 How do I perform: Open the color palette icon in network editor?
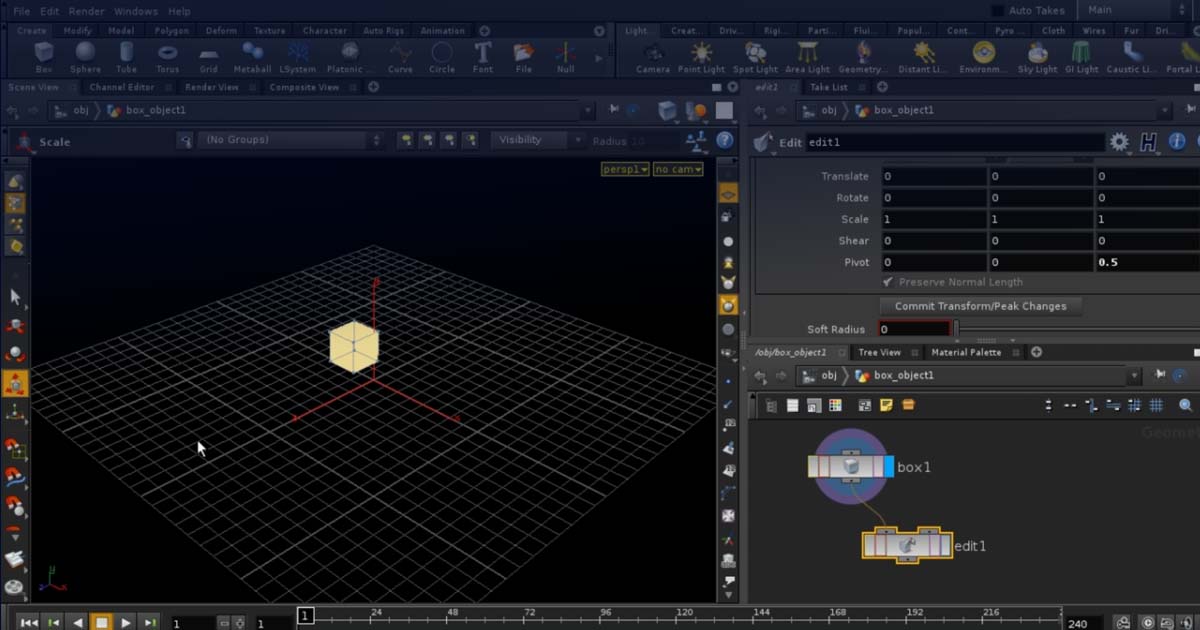pyautogui.click(x=835, y=405)
